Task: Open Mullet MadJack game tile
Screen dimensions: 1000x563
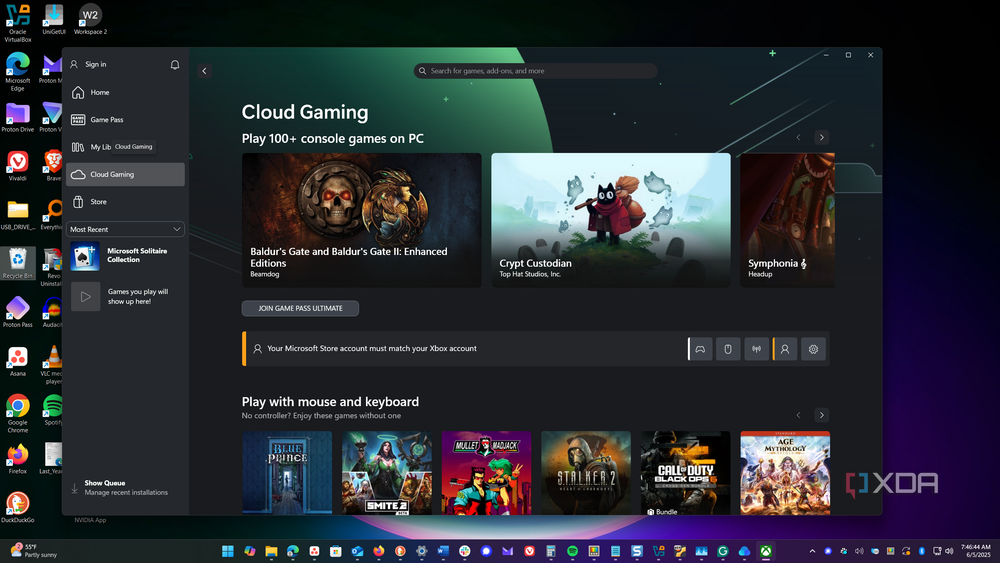Action: click(486, 472)
